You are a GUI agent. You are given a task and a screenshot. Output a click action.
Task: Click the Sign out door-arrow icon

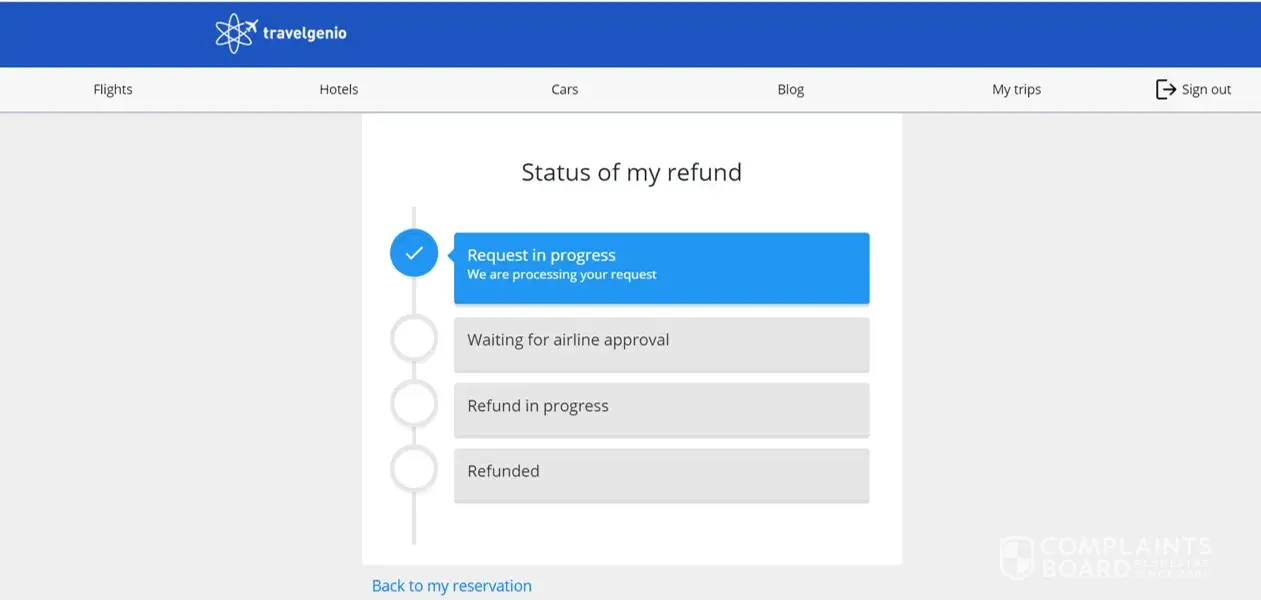point(1165,89)
